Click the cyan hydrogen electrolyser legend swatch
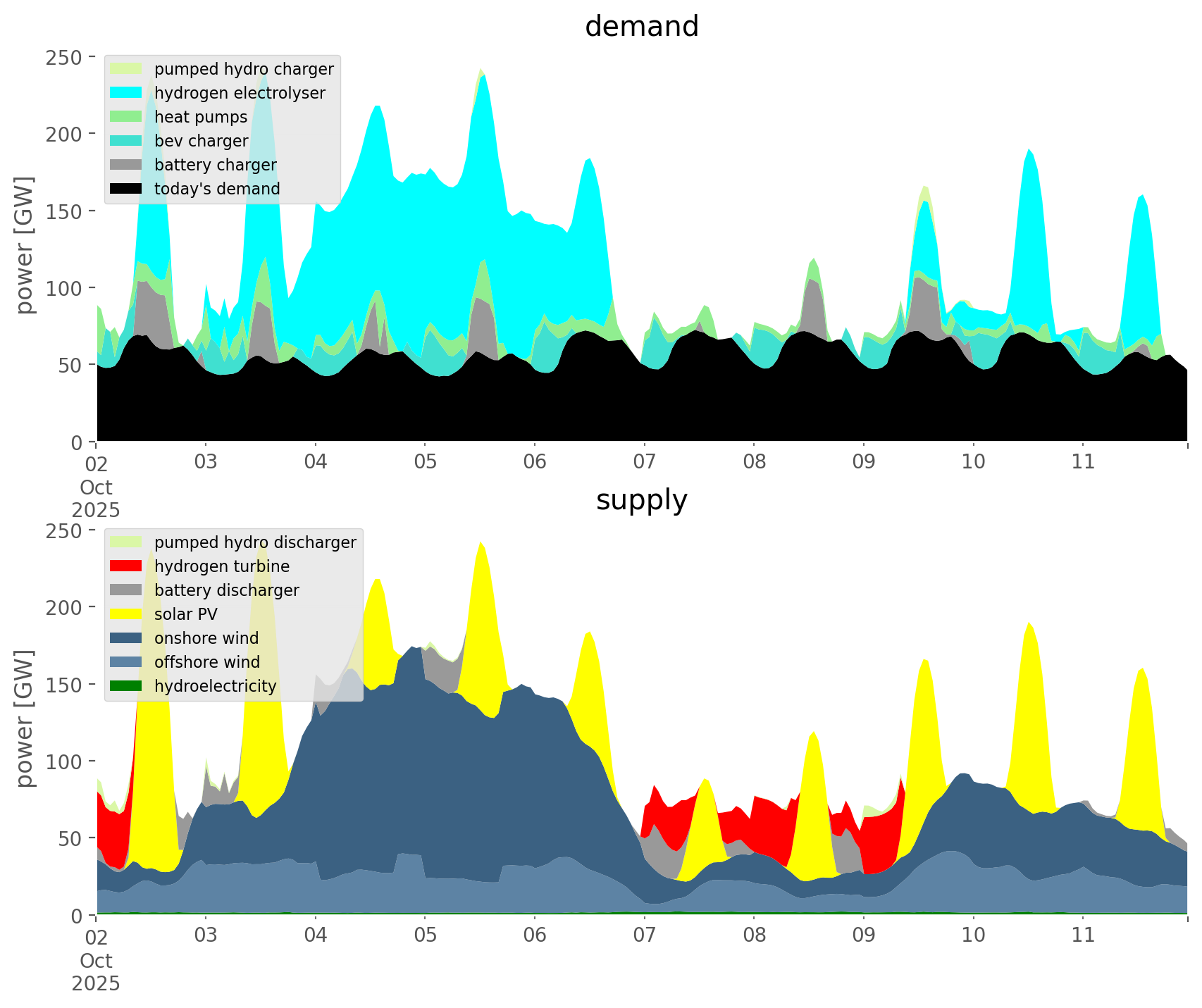This screenshot has width=1202, height=1008. (x=126, y=93)
